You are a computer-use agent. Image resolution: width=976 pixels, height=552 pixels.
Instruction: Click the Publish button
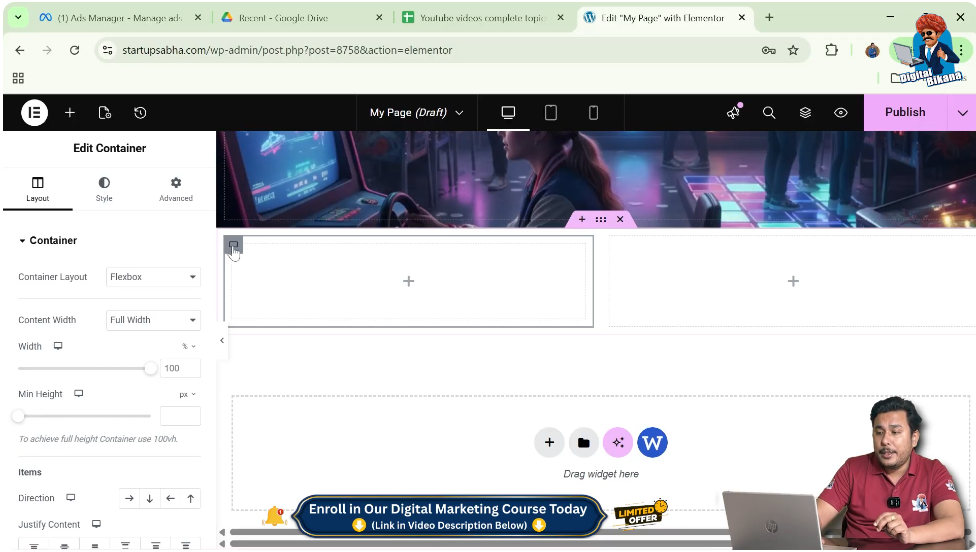point(904,113)
